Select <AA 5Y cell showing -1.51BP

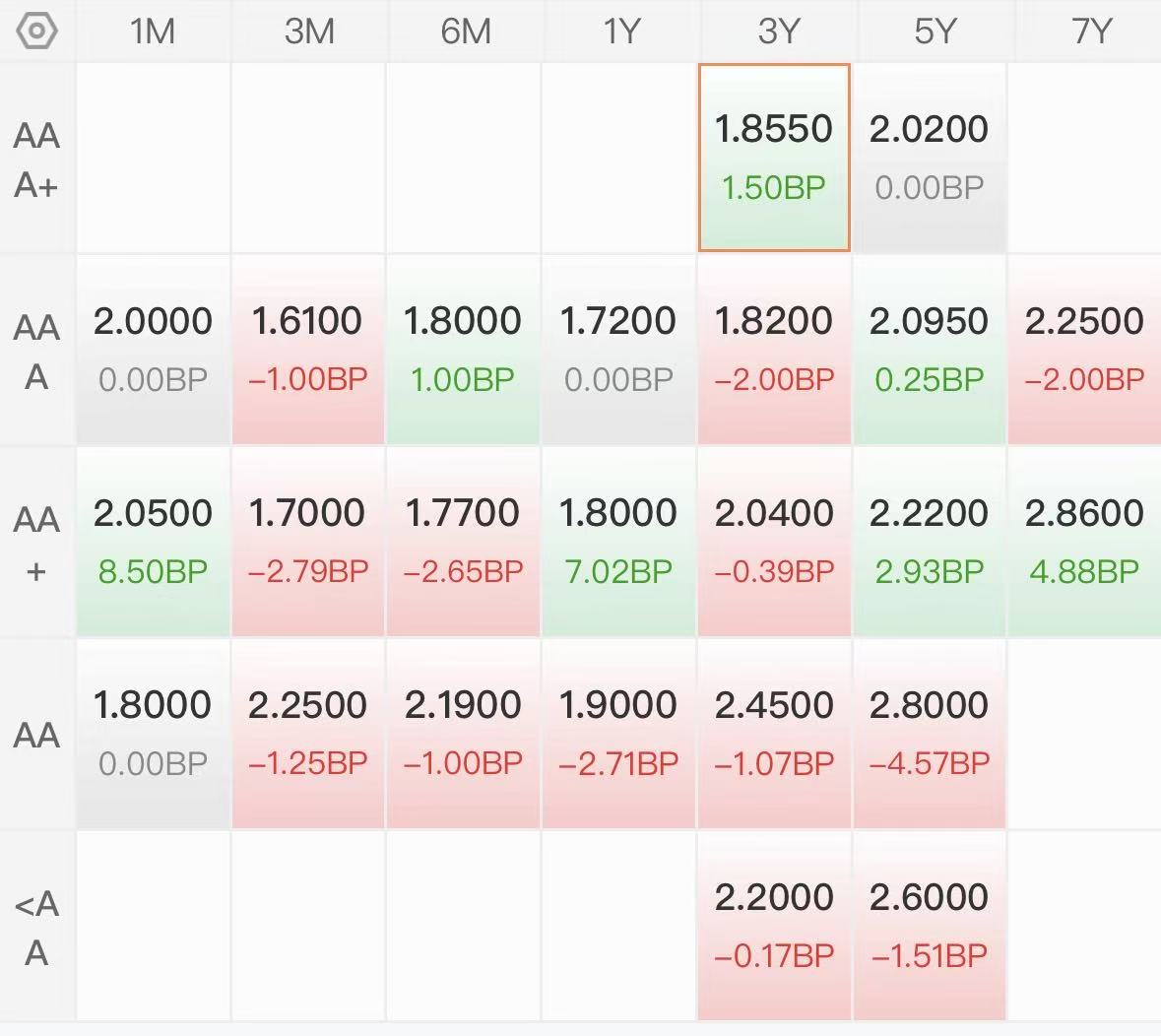[x=930, y=926]
